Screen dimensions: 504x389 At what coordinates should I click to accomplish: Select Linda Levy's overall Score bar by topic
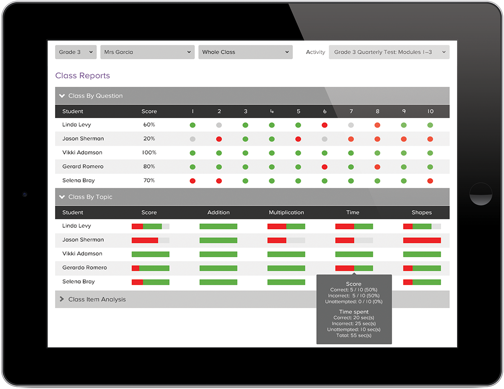pyautogui.click(x=150, y=227)
